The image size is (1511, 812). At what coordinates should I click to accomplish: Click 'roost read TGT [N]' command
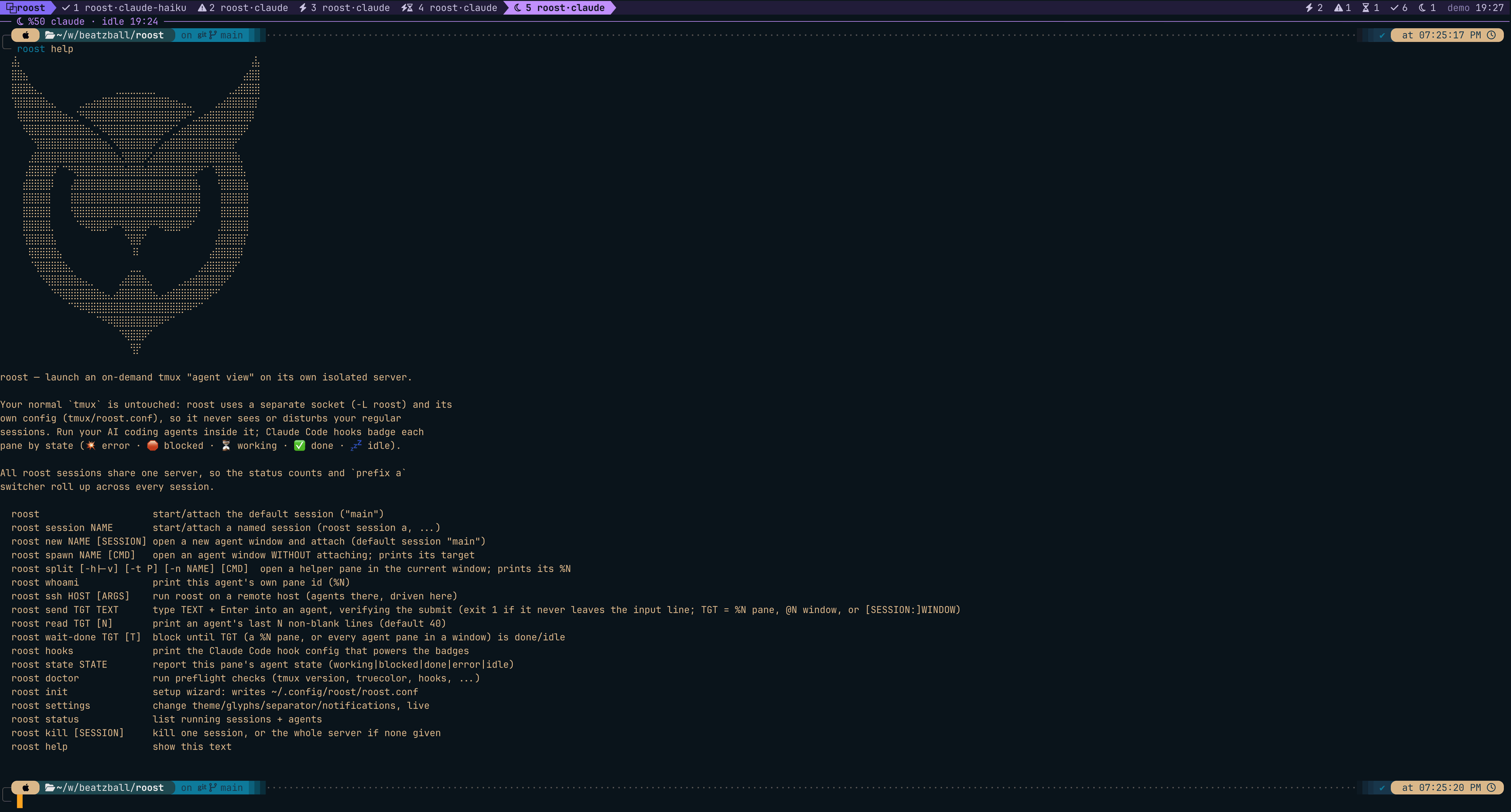[61, 623]
